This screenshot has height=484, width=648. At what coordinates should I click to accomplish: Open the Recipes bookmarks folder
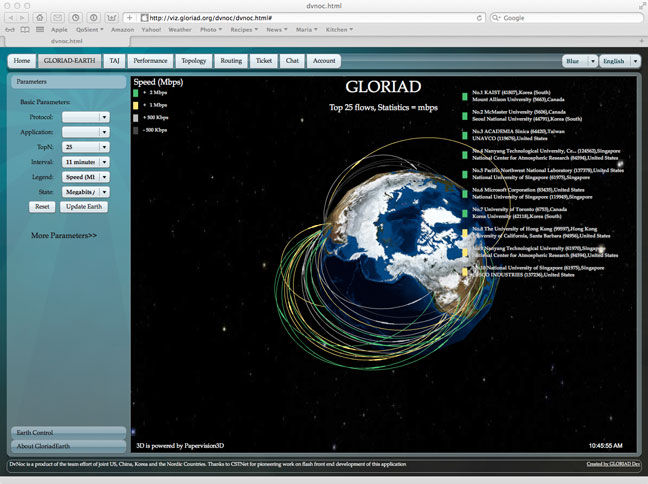244,30
